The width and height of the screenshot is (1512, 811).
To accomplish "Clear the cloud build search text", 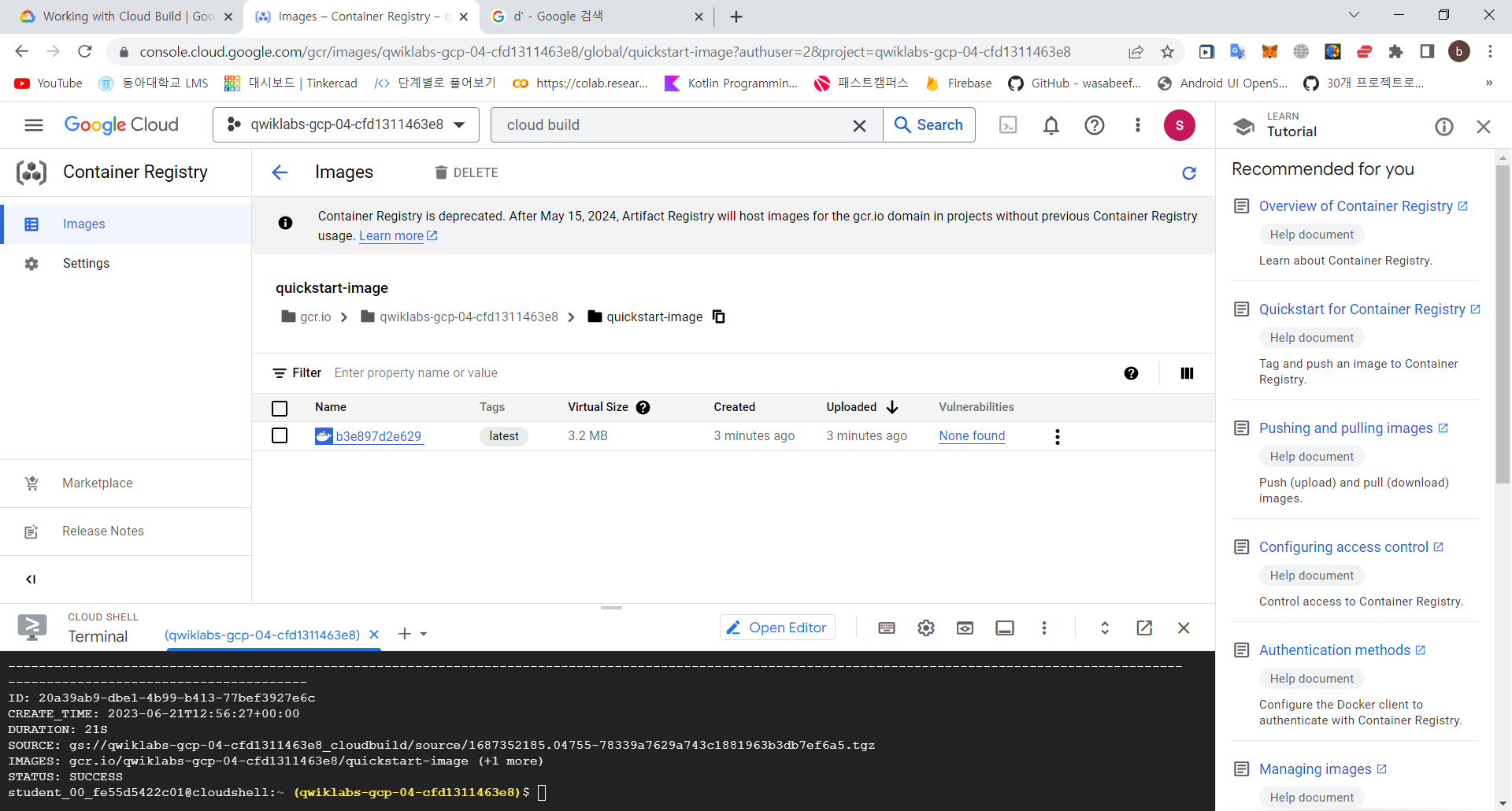I will click(x=859, y=126).
